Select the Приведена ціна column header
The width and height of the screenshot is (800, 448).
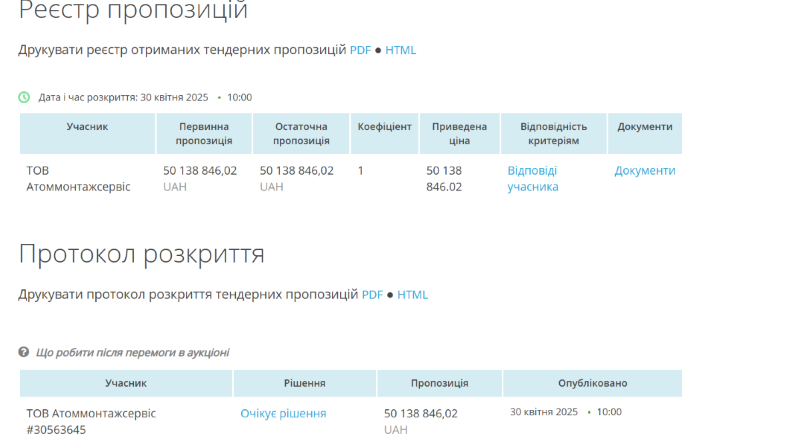coord(459,134)
